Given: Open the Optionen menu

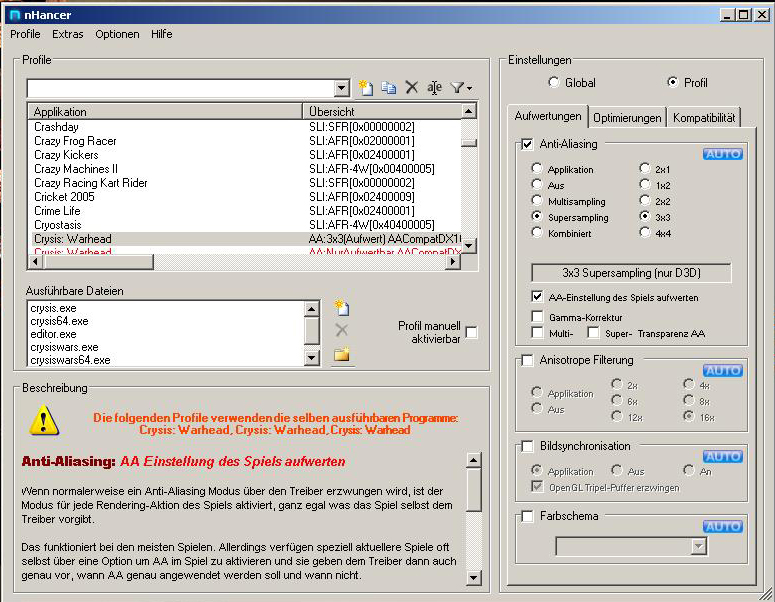Looking at the screenshot, I should [x=117, y=34].
